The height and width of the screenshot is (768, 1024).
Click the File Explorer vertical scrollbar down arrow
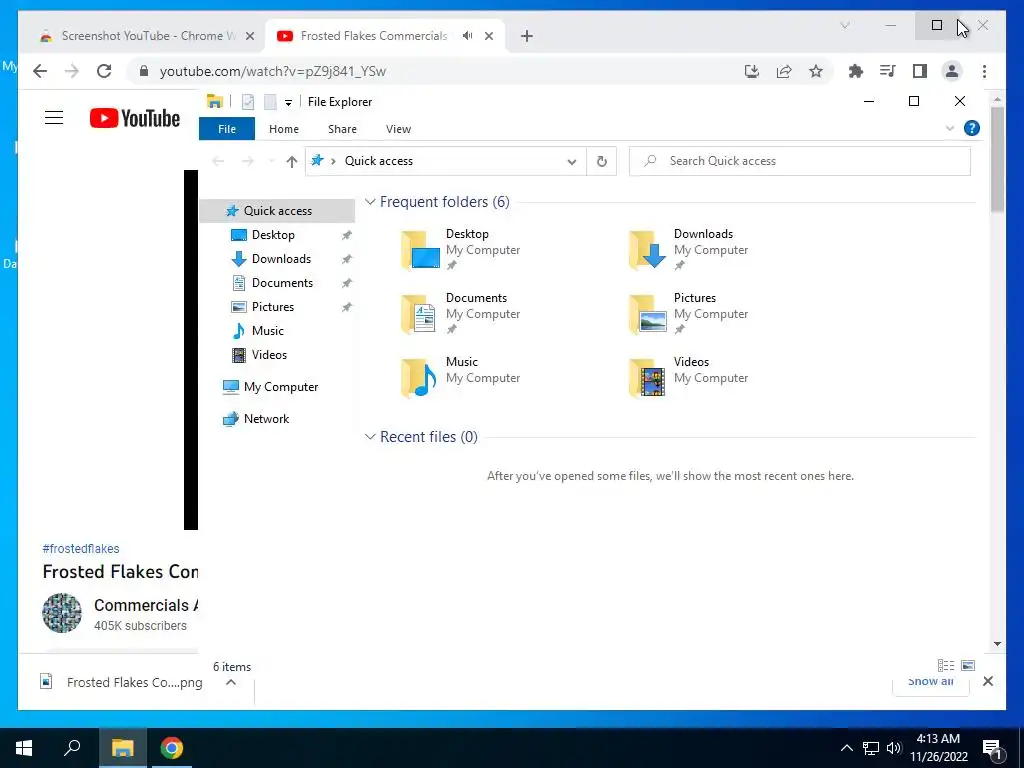point(997,644)
